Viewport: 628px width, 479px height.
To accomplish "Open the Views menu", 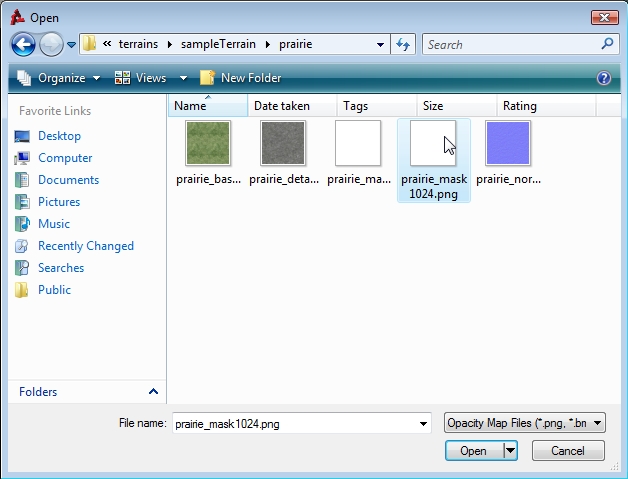I will click(x=151, y=78).
